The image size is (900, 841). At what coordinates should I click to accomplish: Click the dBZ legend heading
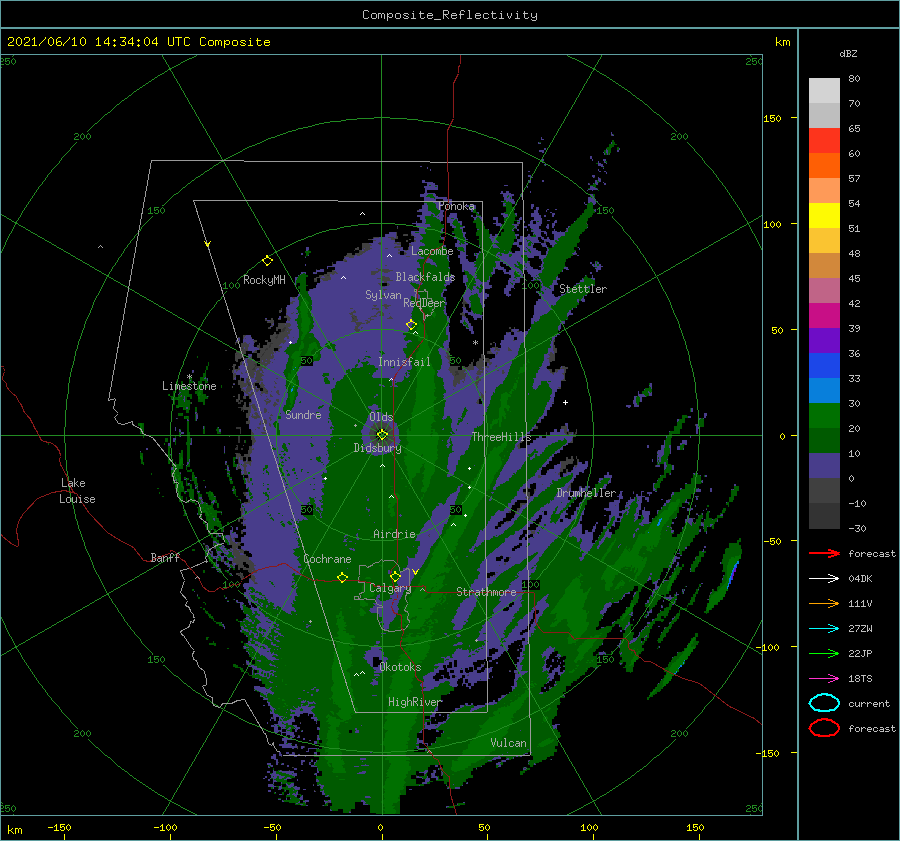(x=848, y=54)
